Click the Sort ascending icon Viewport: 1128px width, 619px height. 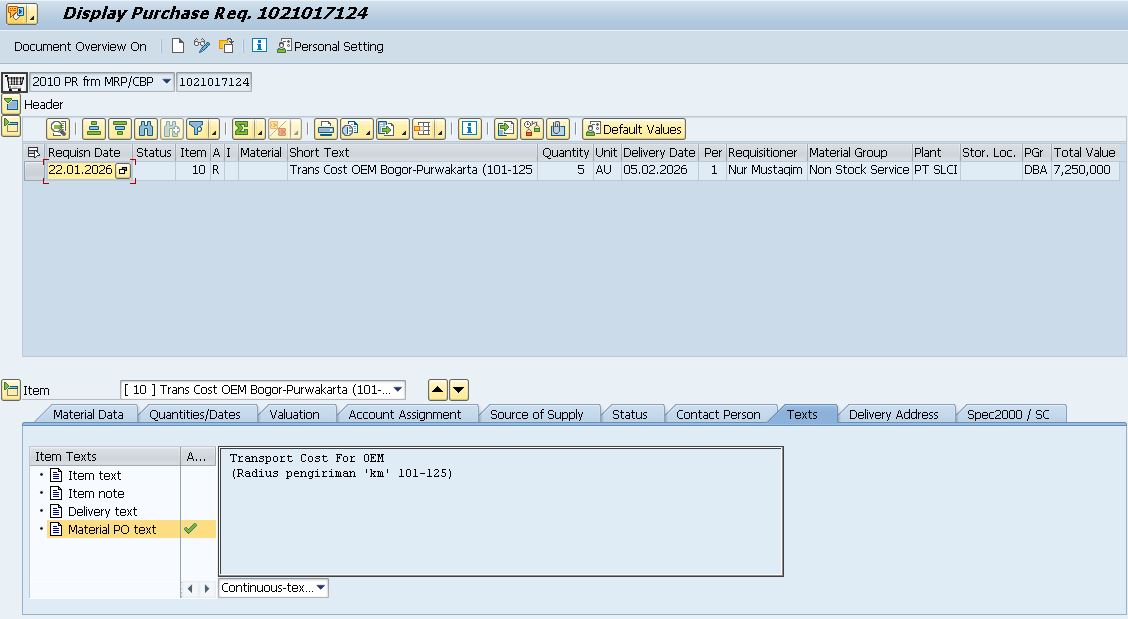click(94, 129)
